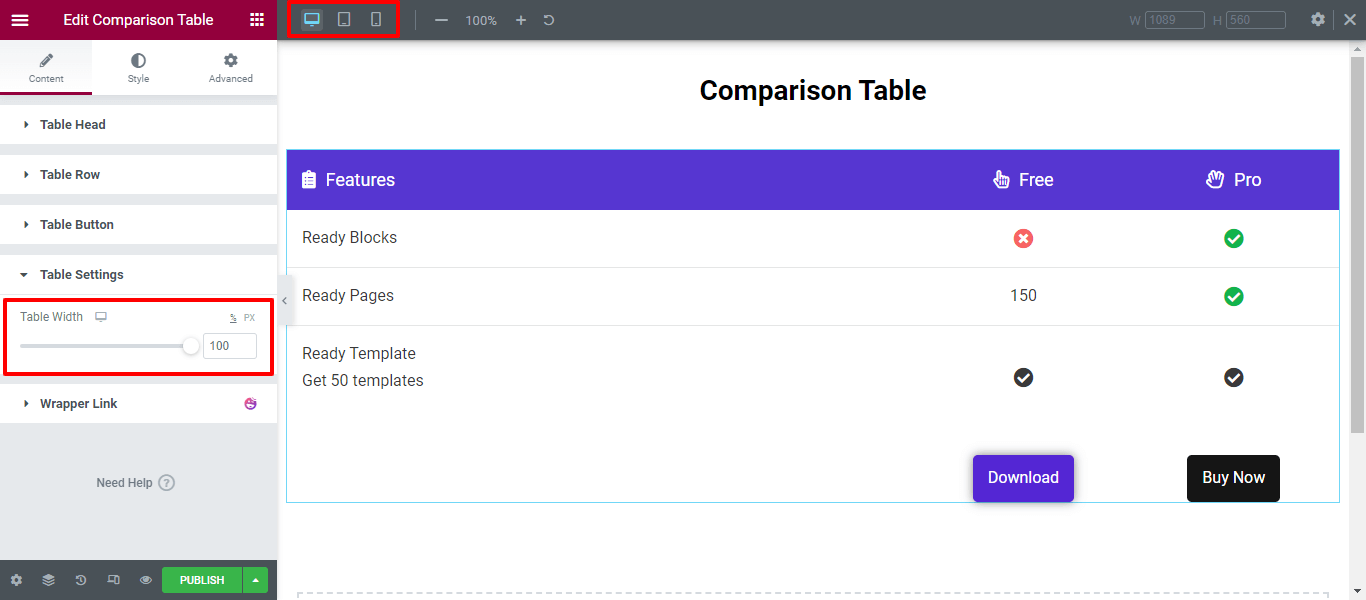The image size is (1366, 600).
Task: Open the Elementor hamburger menu
Action: pyautogui.click(x=20, y=19)
